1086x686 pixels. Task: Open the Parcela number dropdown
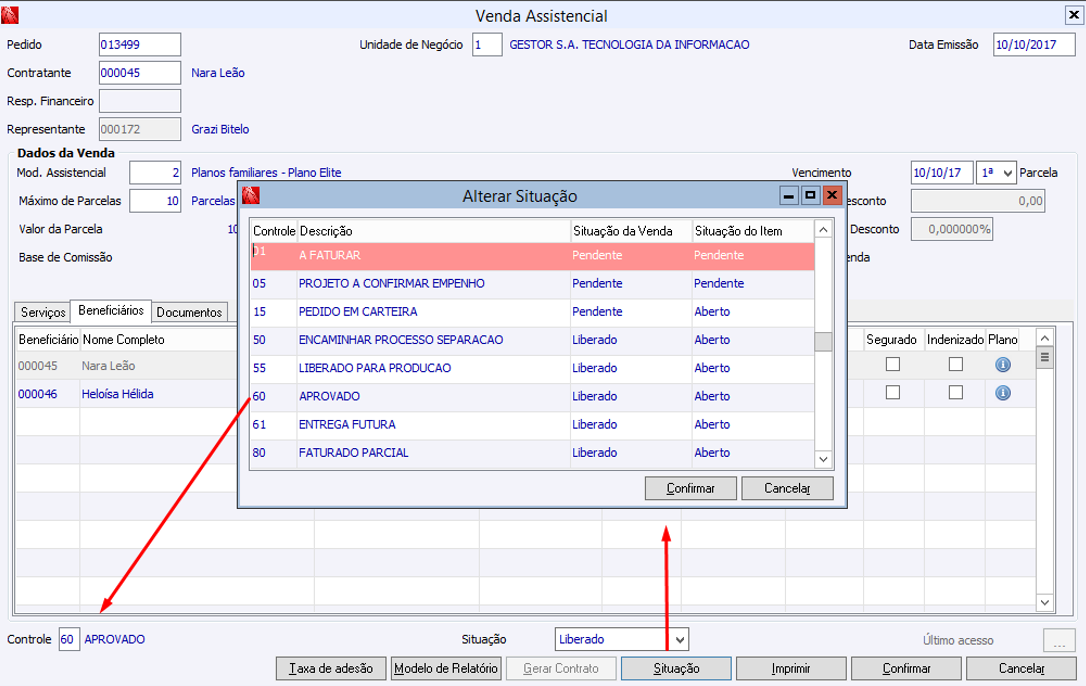pos(1007,173)
